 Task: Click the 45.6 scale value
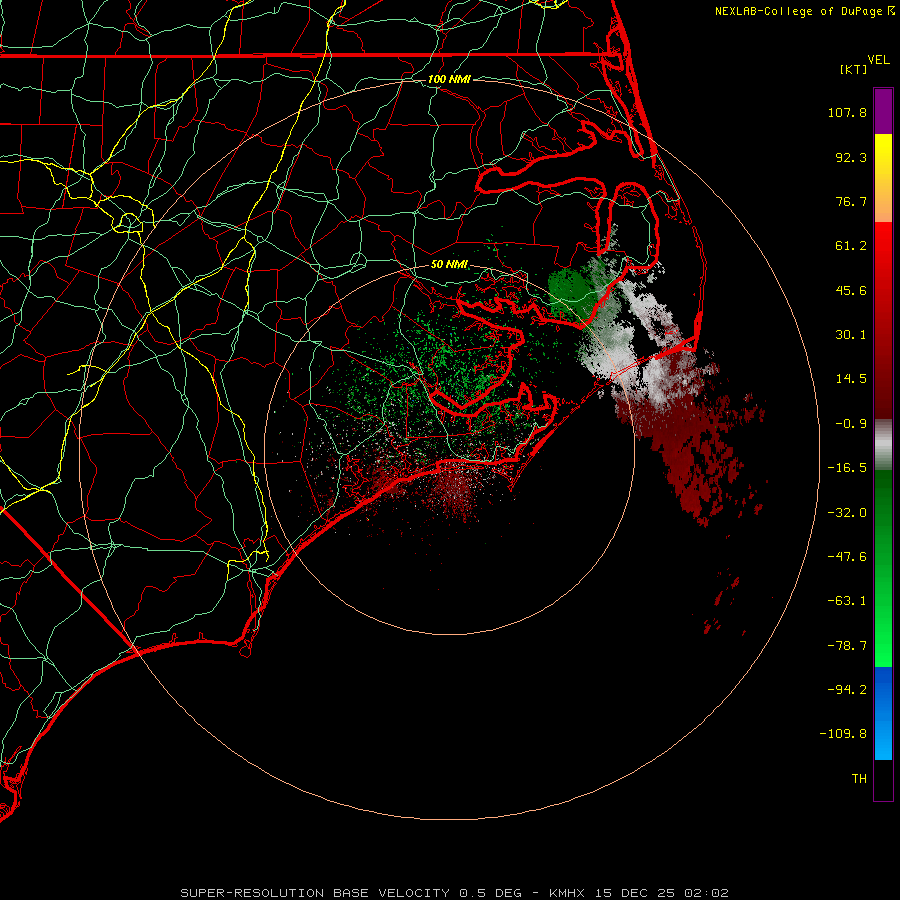pos(851,290)
